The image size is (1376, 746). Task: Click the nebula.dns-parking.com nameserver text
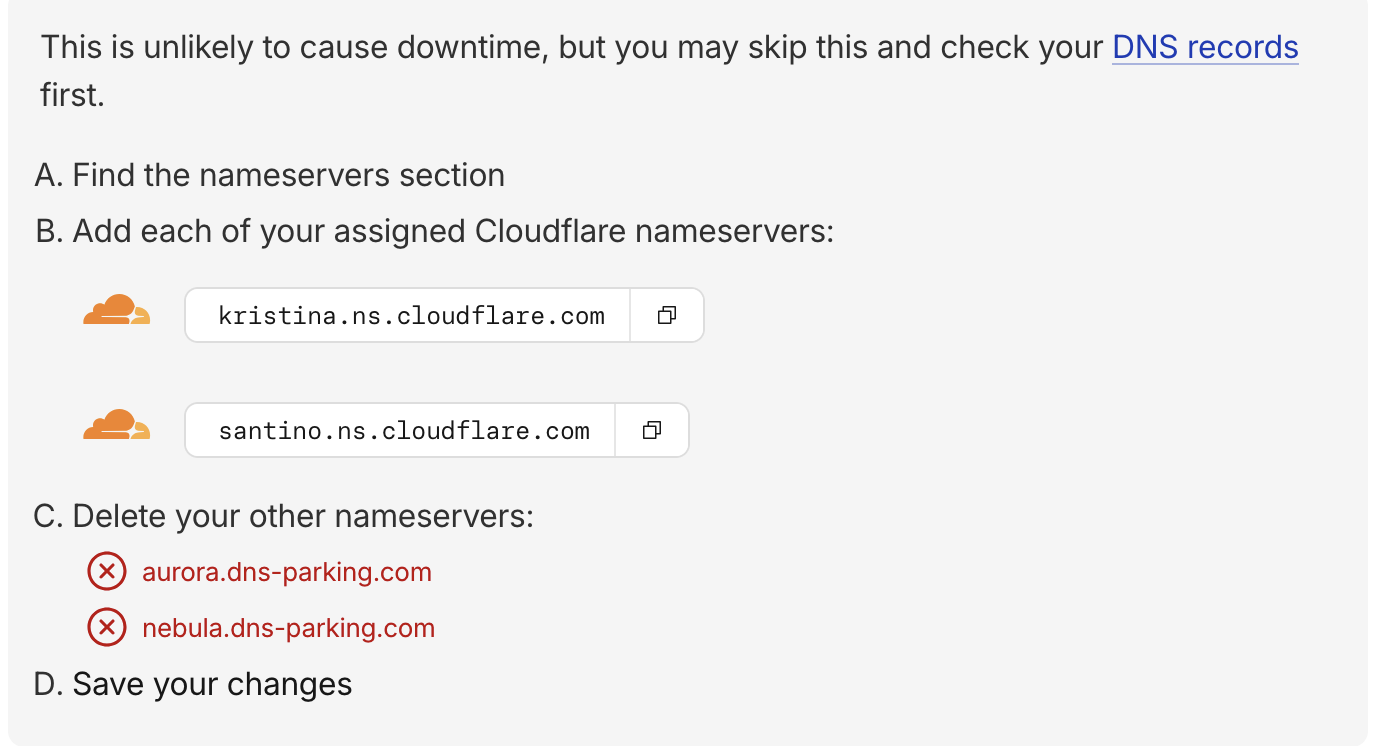pos(289,628)
